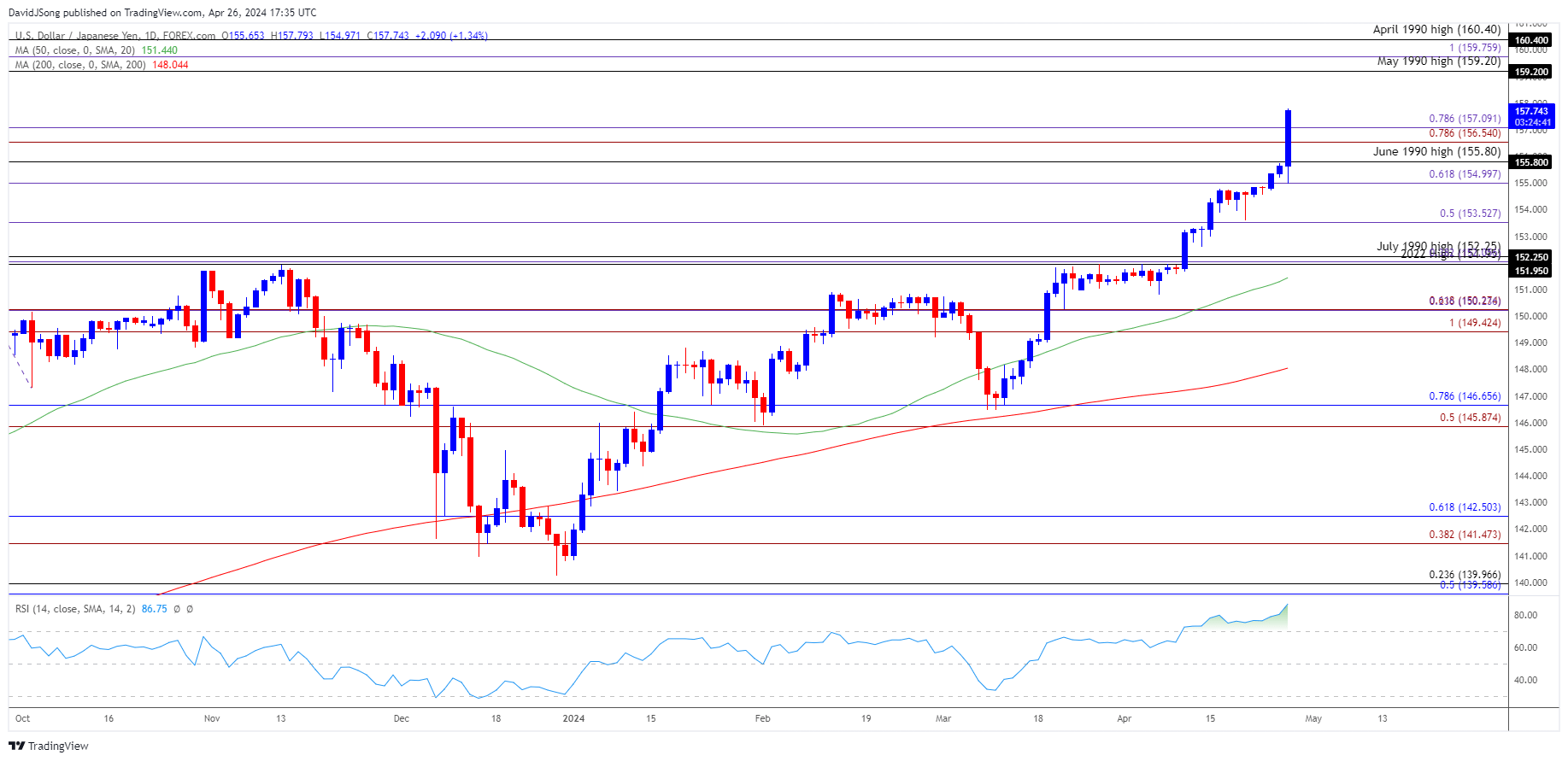The width and height of the screenshot is (1568, 761).
Task: Click the Mar date on time axis
Action: click(943, 718)
